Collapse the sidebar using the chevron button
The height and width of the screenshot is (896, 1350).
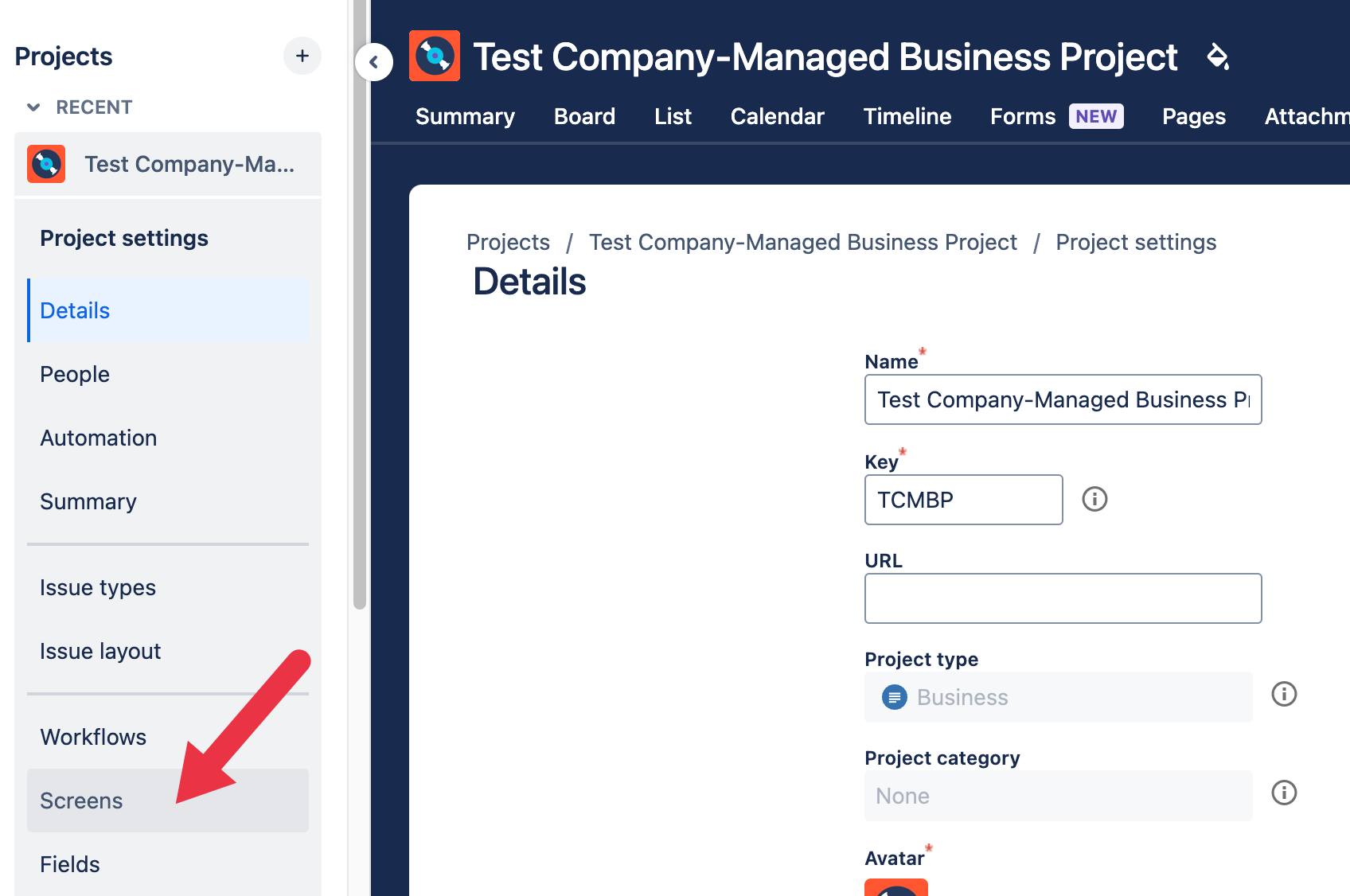point(374,62)
